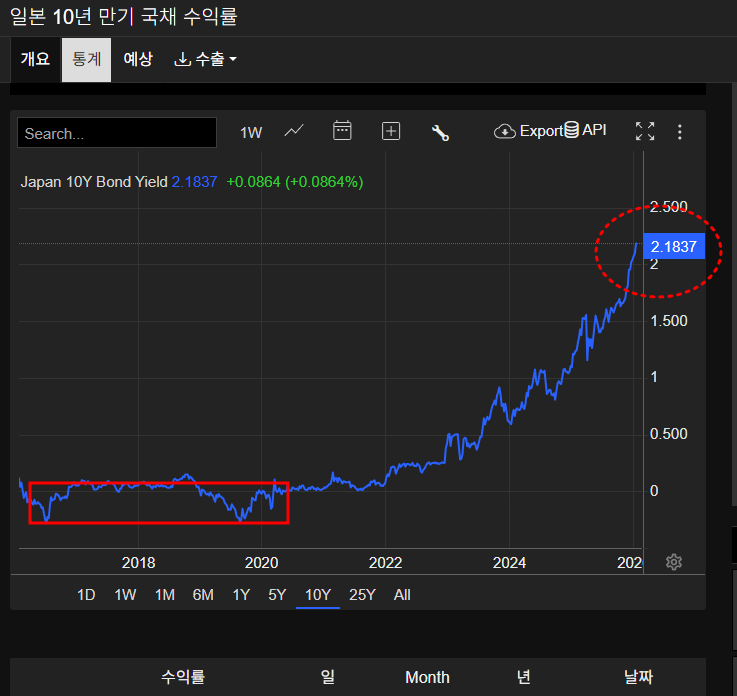Screen dimensions: 737x696
Task: Open the 1W interval dropdown
Action: (x=251, y=132)
